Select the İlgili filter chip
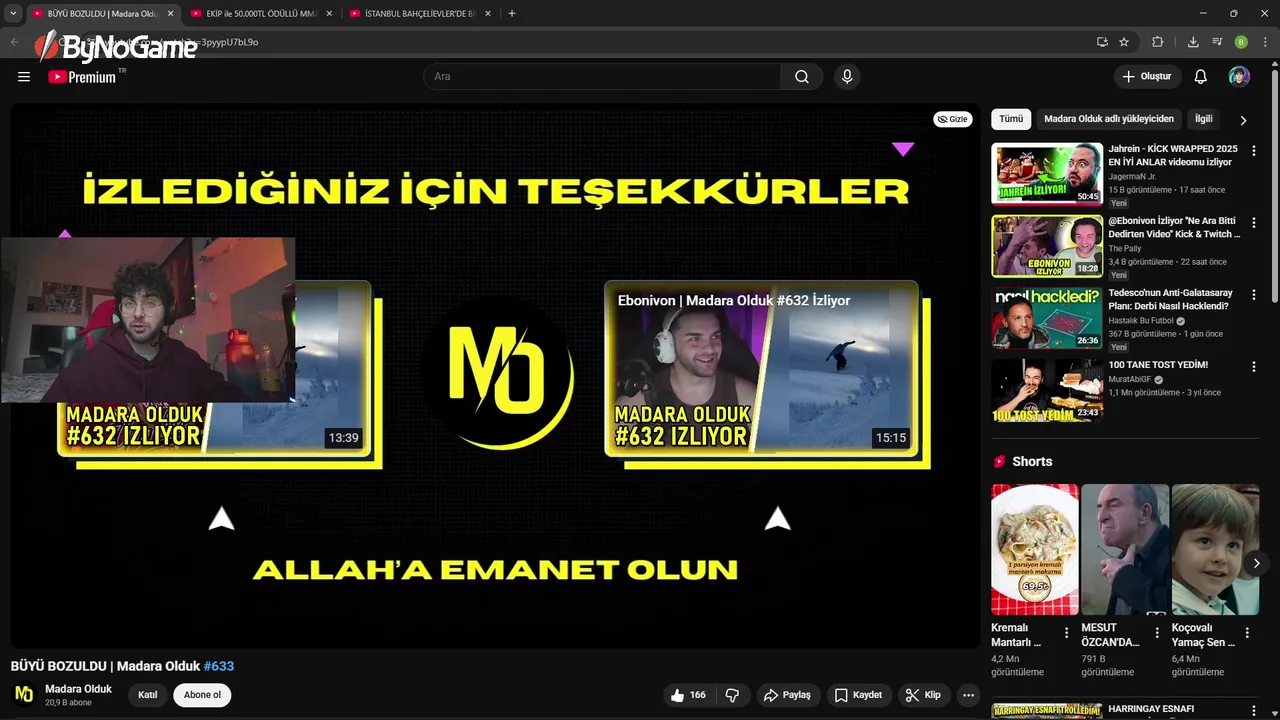The height and width of the screenshot is (720, 1280). [x=1204, y=119]
